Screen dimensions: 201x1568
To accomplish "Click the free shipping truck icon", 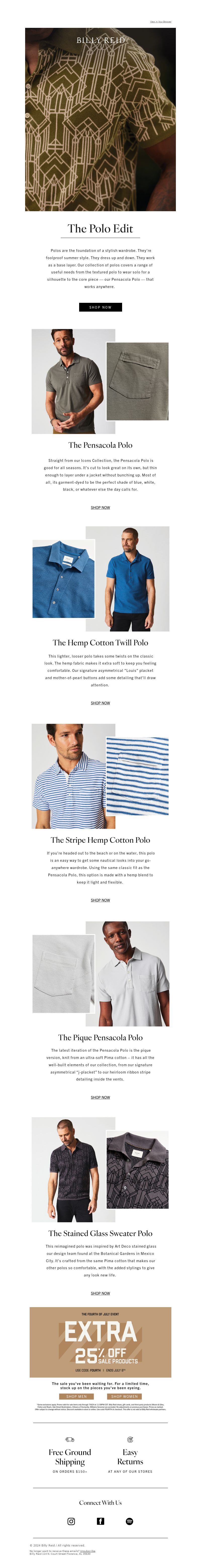I will click(x=69, y=1440).
